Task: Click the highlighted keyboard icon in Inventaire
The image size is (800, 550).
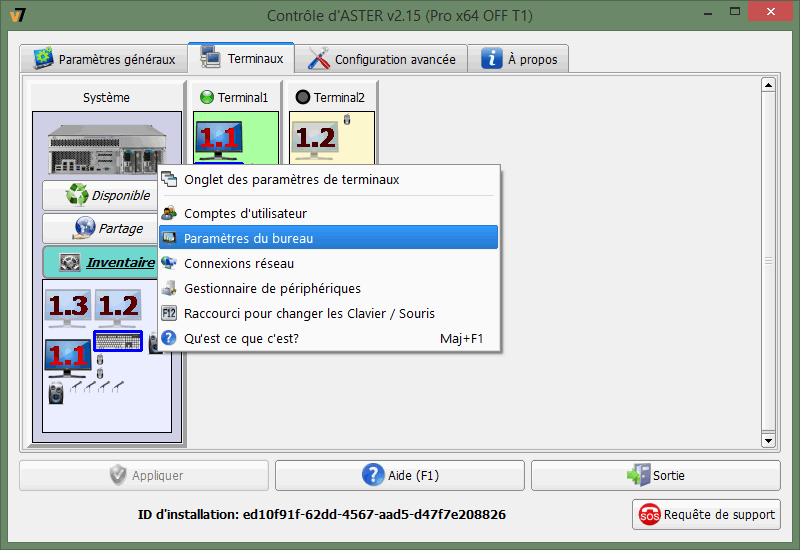Action: coord(118,341)
